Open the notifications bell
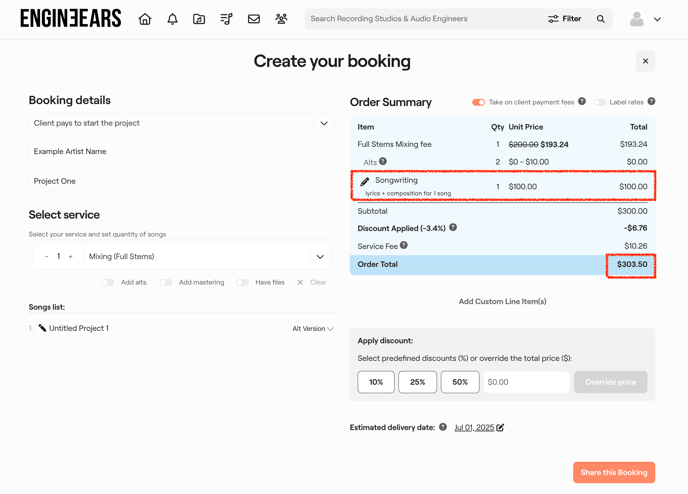Screen dimensions: 688x494 tap(172, 19)
